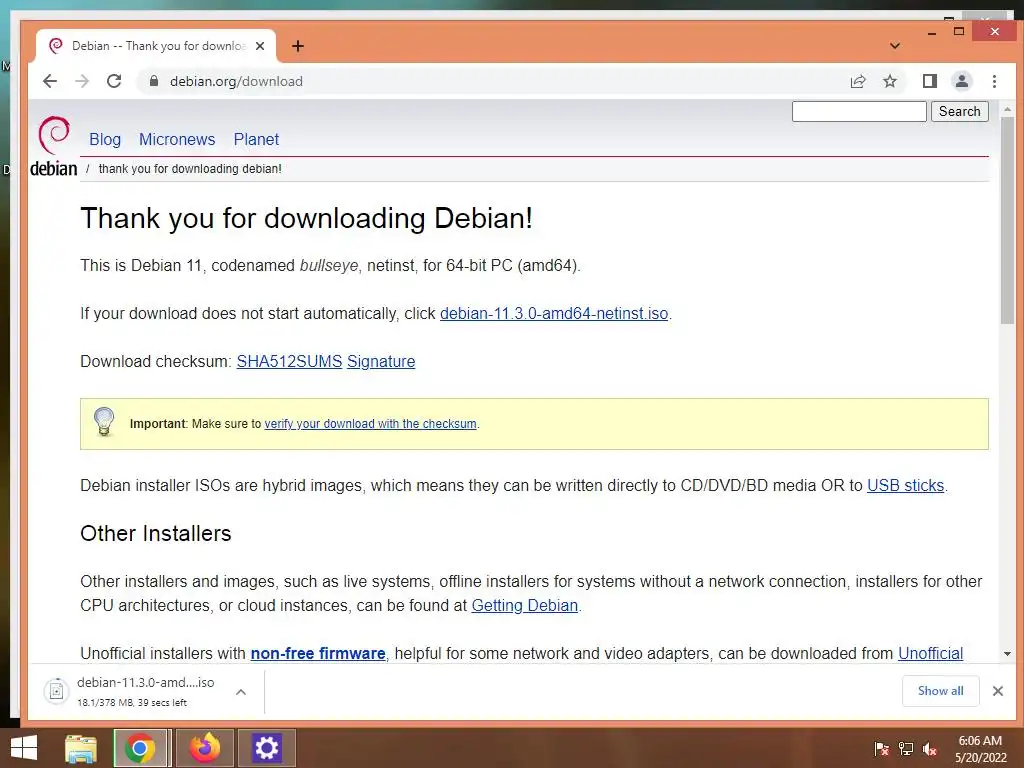Open File Explorer from the taskbar

81,748
